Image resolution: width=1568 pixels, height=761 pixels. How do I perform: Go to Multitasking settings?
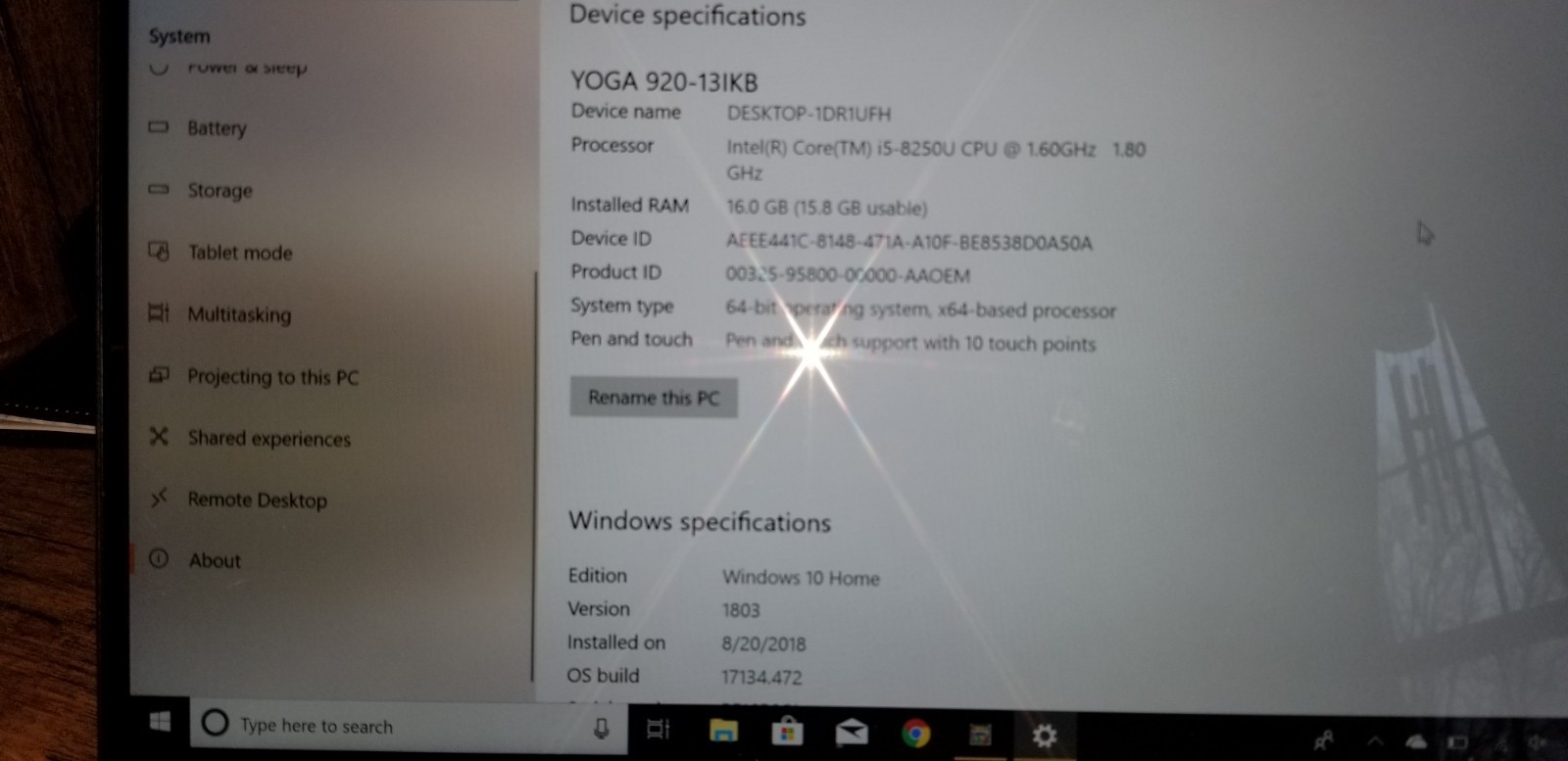coord(239,314)
